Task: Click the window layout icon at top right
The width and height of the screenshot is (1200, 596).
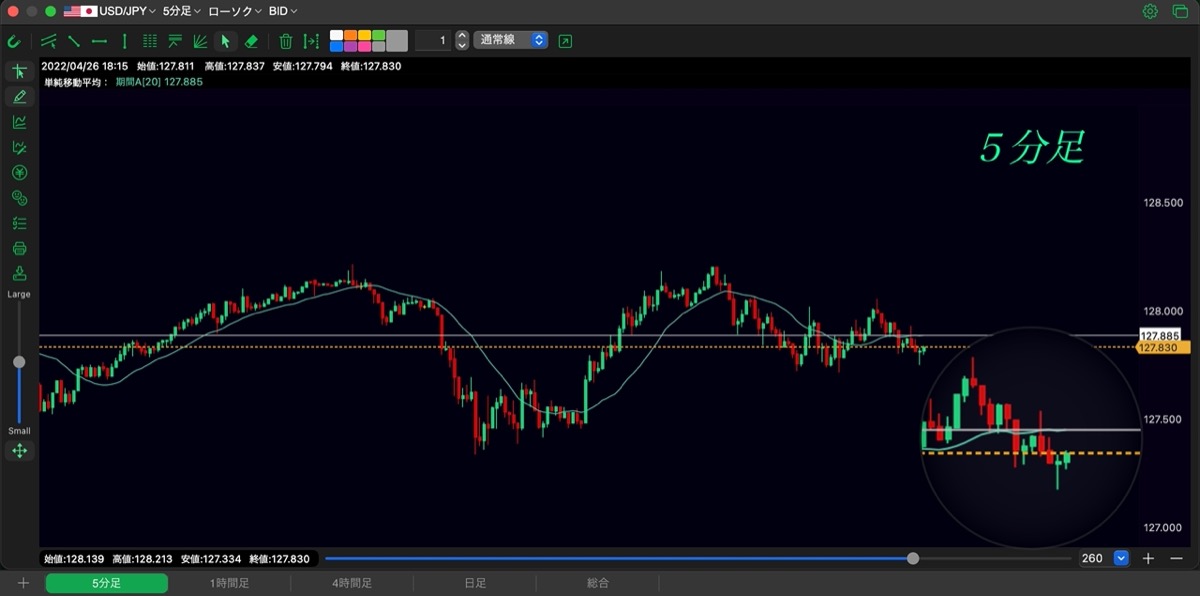Action: click(x=1179, y=11)
